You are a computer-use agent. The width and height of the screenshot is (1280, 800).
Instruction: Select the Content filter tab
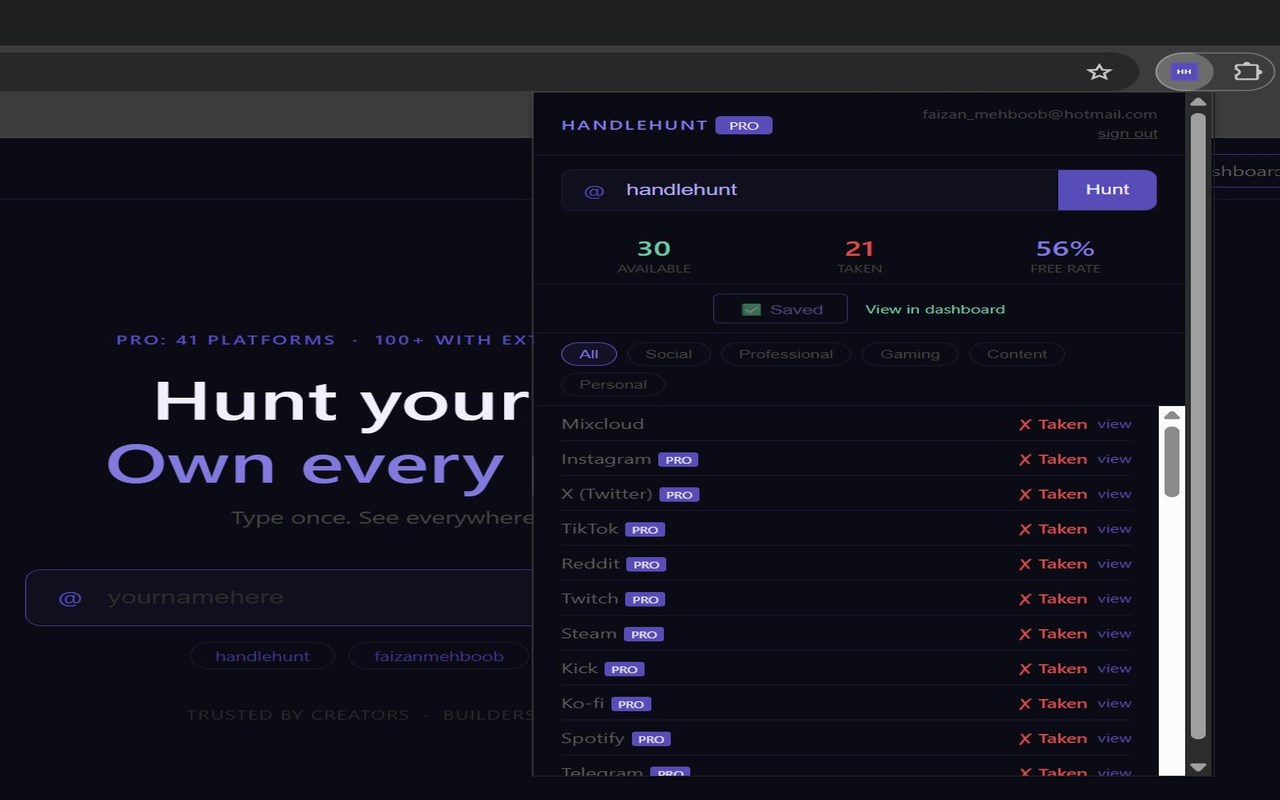click(1017, 354)
